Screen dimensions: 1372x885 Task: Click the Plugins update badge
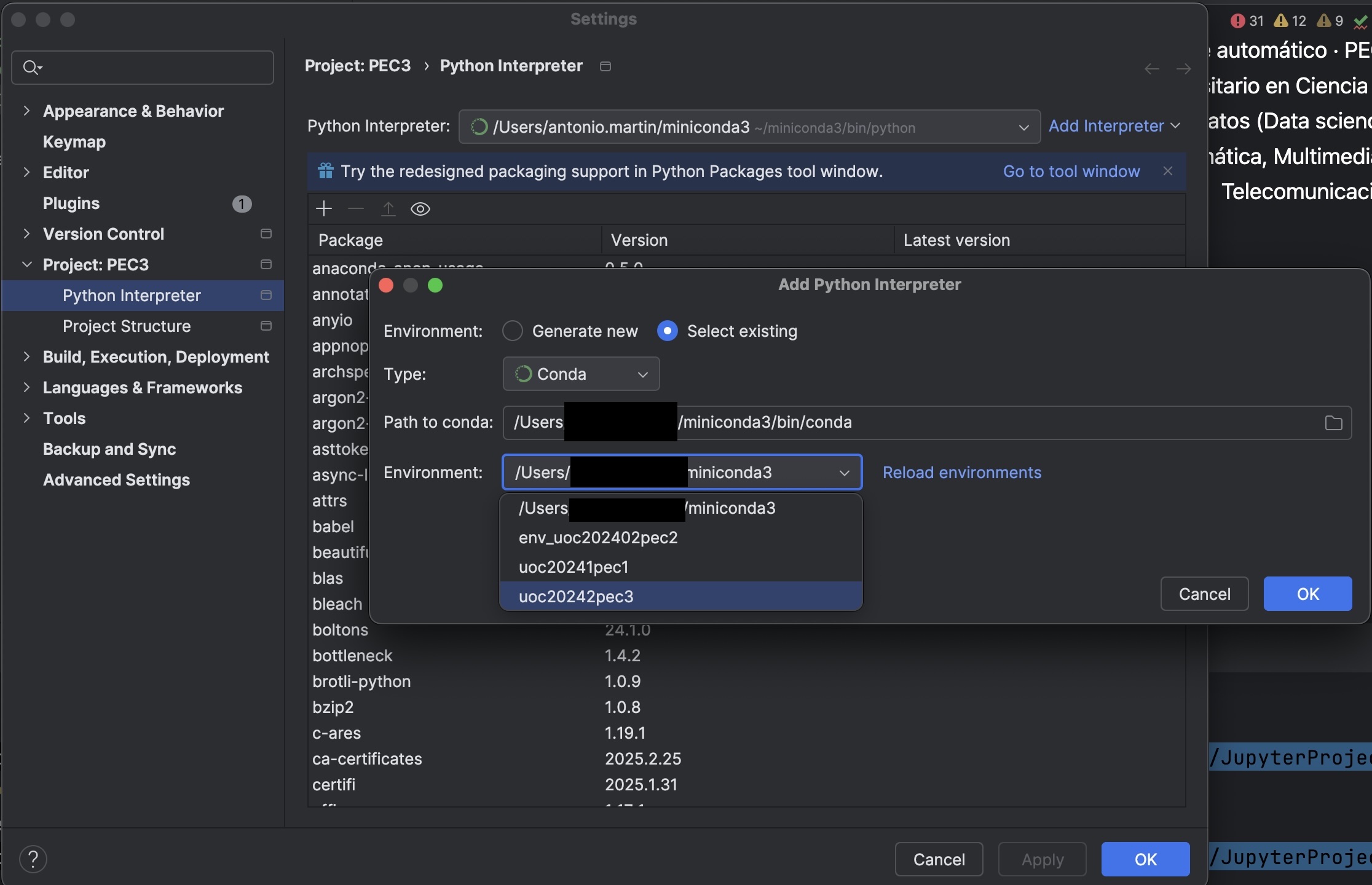point(242,204)
